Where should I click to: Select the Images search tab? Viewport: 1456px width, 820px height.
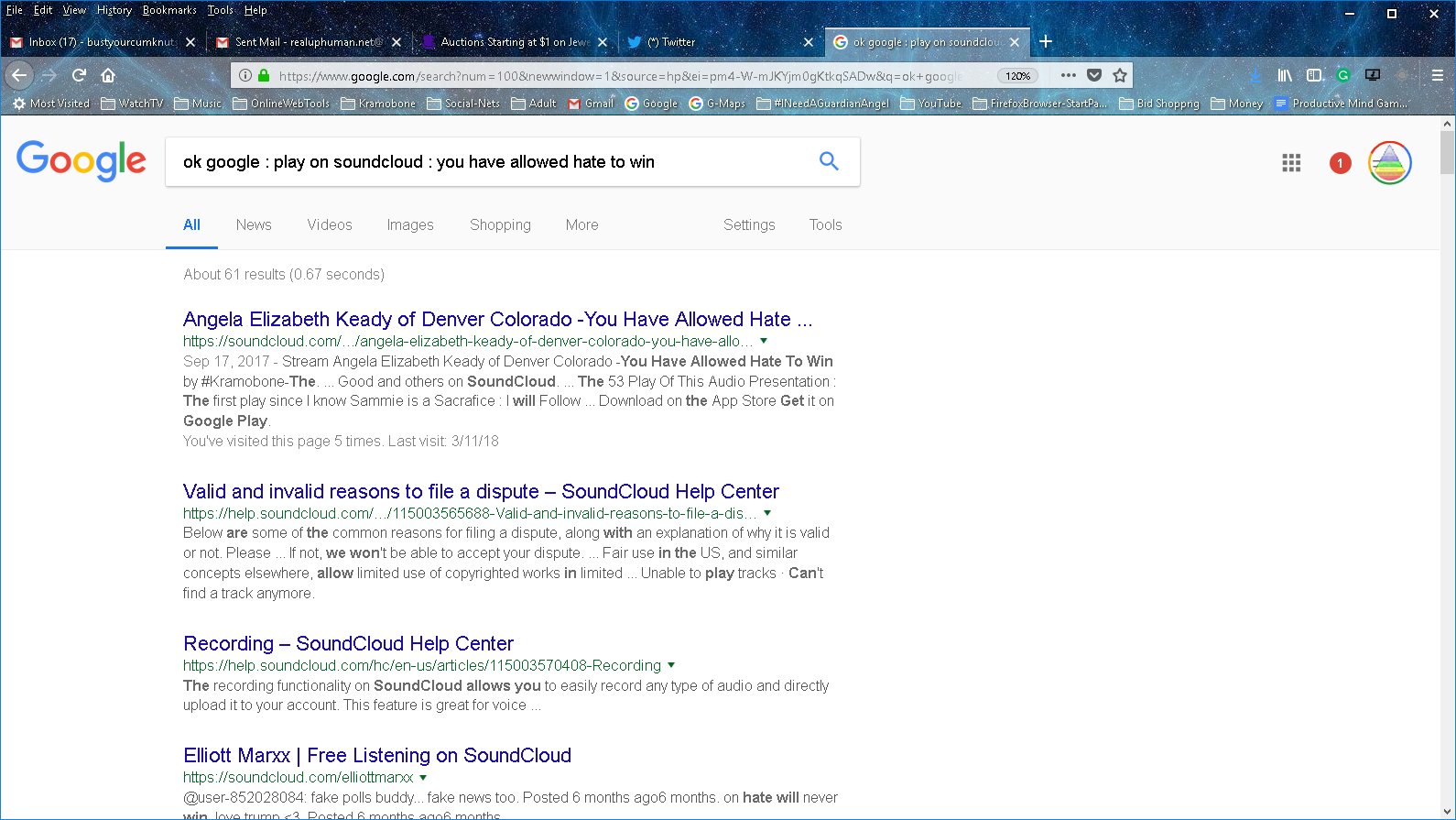(x=410, y=224)
